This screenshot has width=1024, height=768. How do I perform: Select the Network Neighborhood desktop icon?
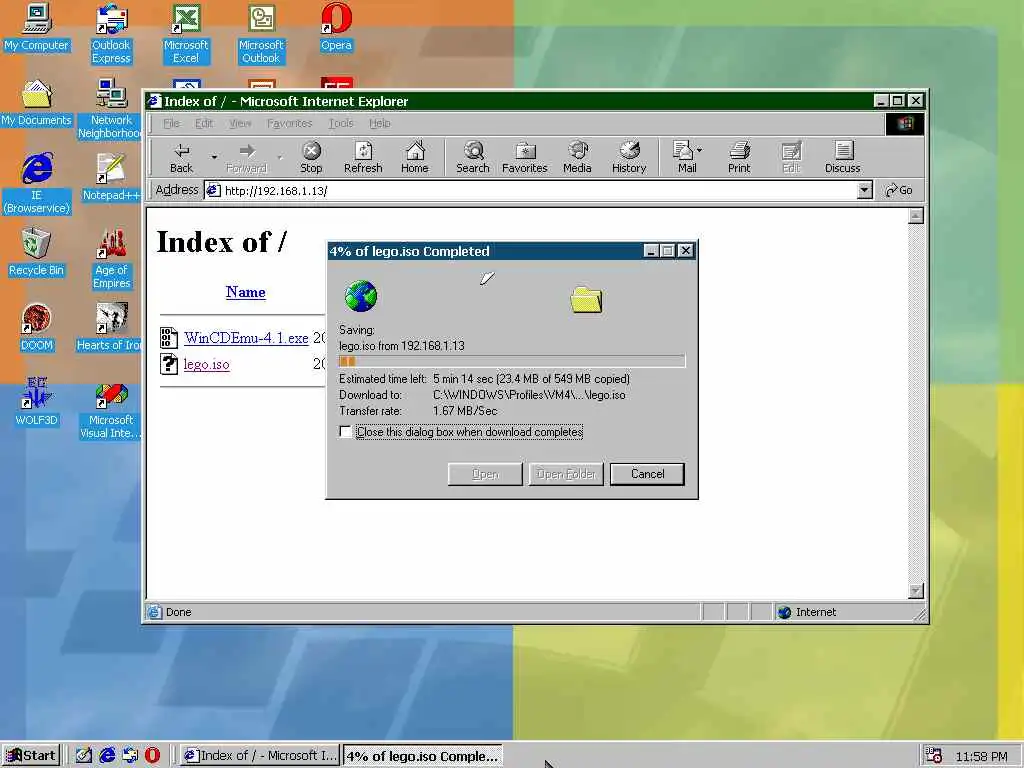pos(111,109)
